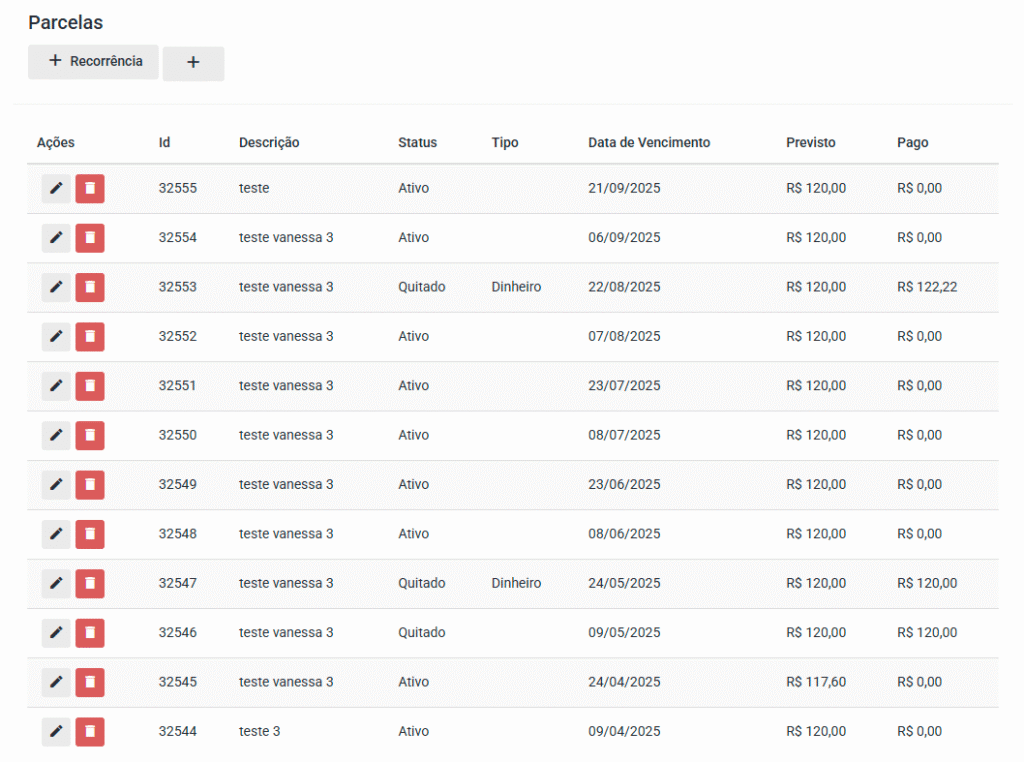Edit installment 32555 with pencil icon

[56, 188]
